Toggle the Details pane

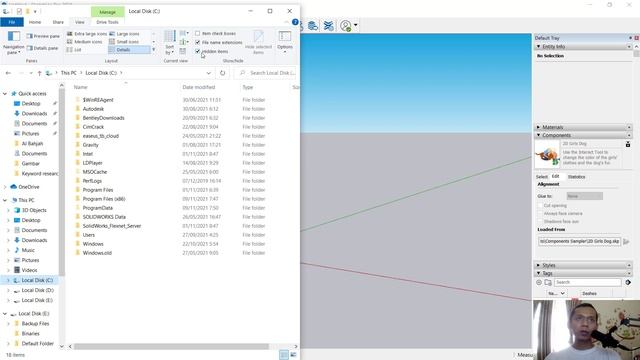click(42, 48)
